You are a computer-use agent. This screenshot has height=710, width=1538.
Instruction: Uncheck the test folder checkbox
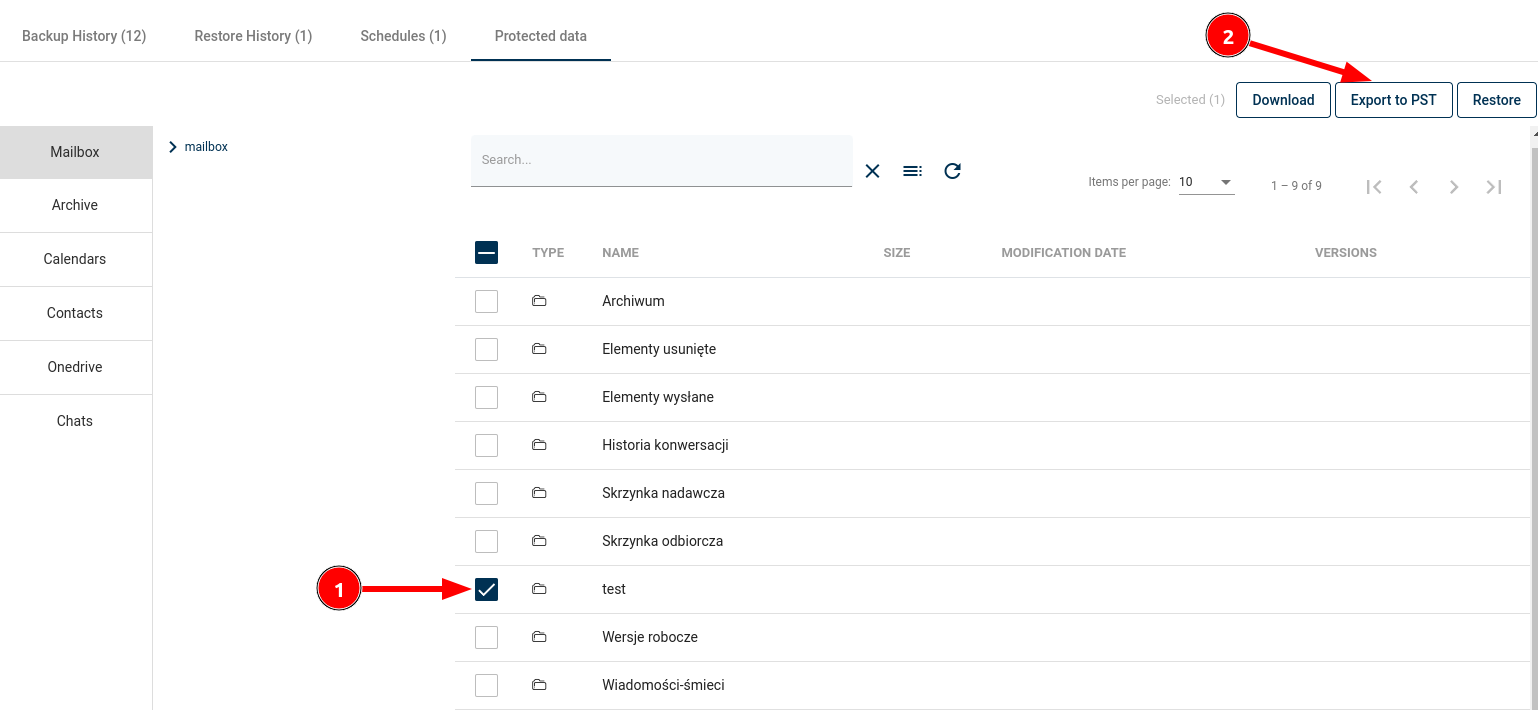pos(486,589)
